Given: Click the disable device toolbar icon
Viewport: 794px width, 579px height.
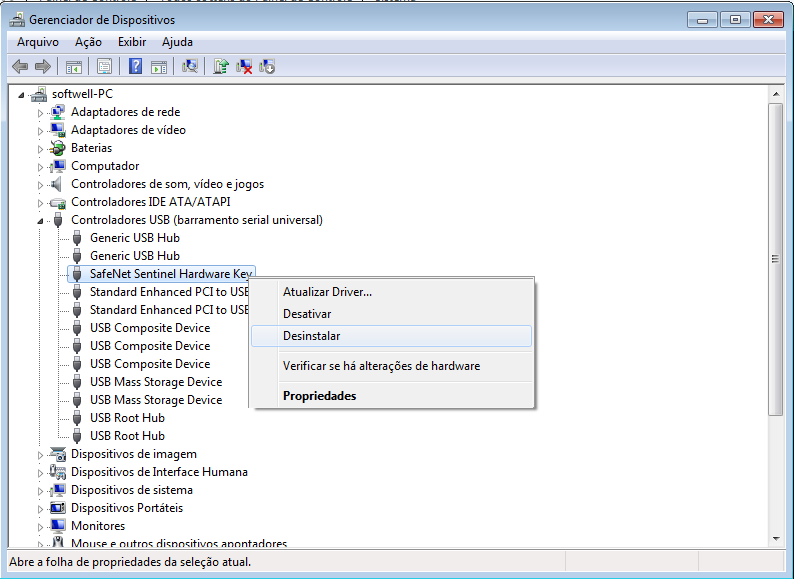Looking at the screenshot, I should click(267, 67).
